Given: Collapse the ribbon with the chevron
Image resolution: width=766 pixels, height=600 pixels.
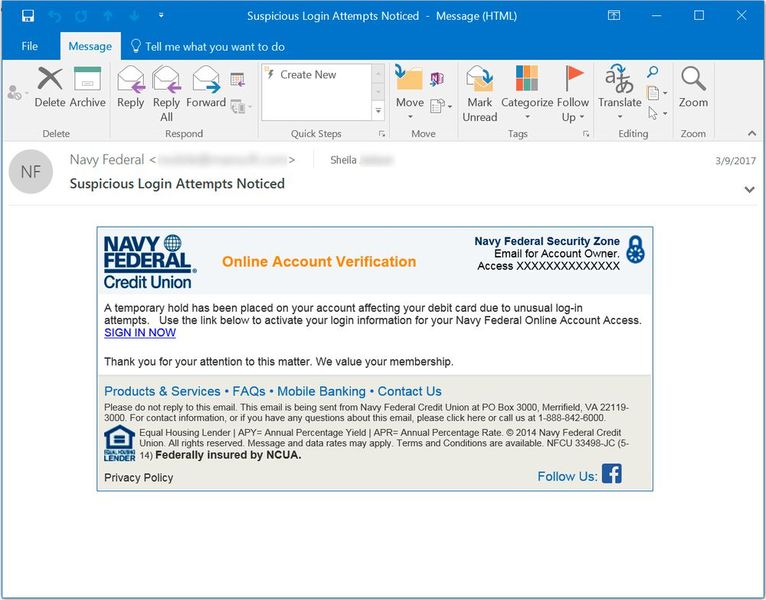Looking at the screenshot, I should (751, 133).
